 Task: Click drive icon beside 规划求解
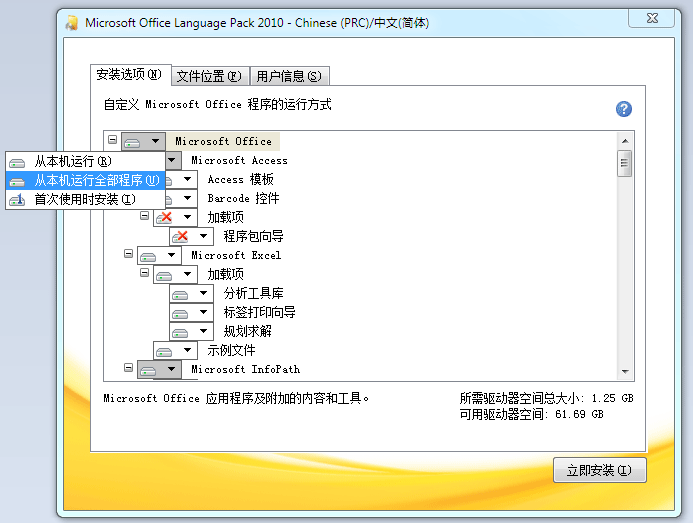click(x=180, y=332)
